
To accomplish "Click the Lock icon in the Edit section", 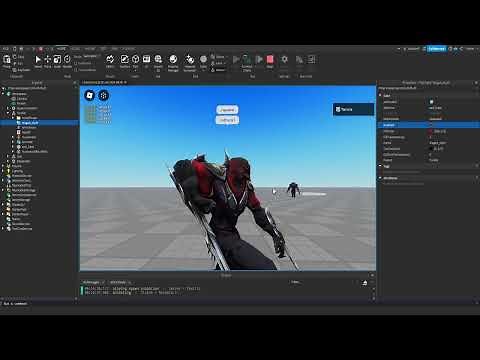I will (x=213, y=63).
